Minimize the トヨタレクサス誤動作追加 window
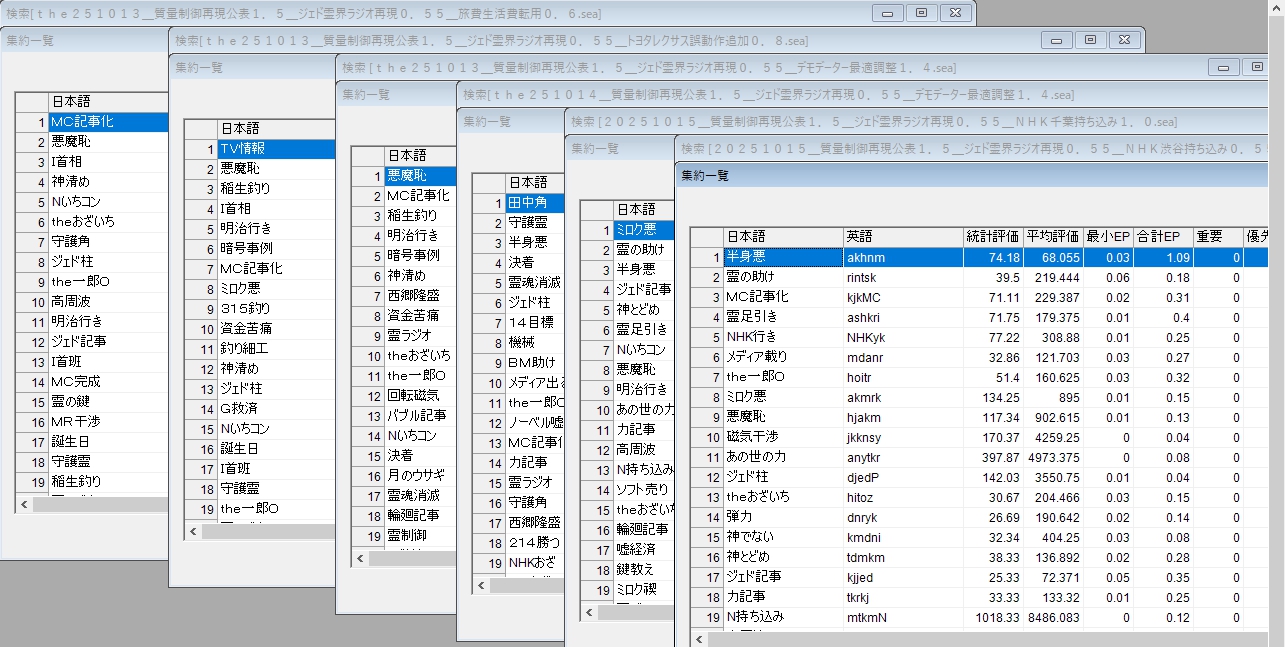1285x647 pixels. [1055, 40]
